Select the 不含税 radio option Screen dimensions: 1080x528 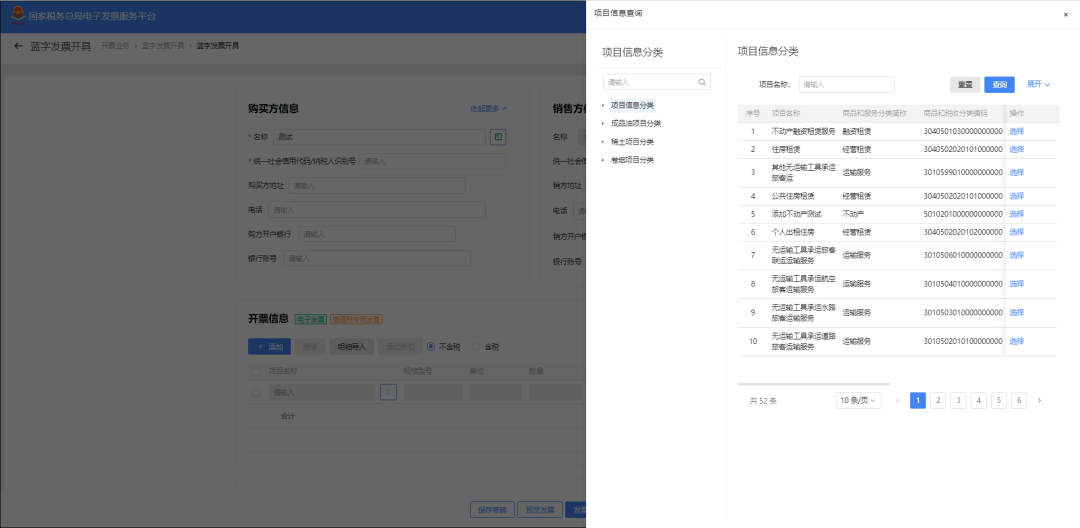431,347
